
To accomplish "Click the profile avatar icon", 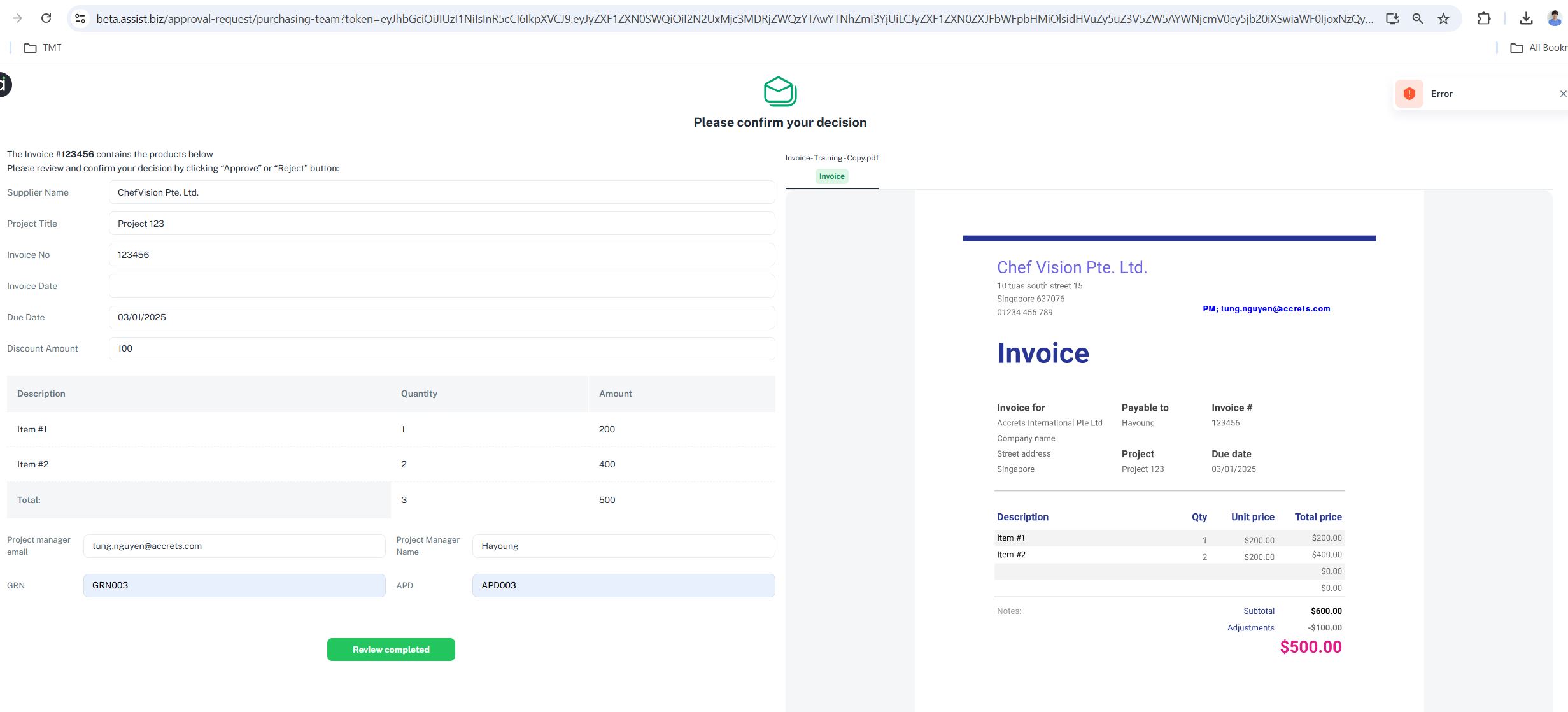I will pyautogui.click(x=1554, y=18).
